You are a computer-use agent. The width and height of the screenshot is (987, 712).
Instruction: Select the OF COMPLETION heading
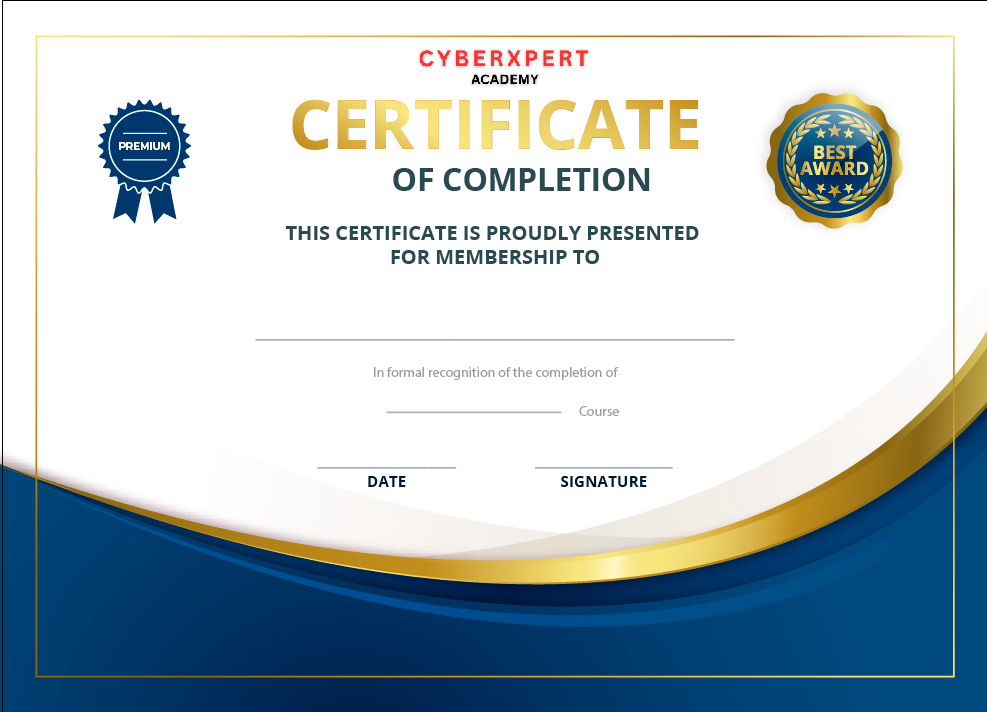(521, 180)
